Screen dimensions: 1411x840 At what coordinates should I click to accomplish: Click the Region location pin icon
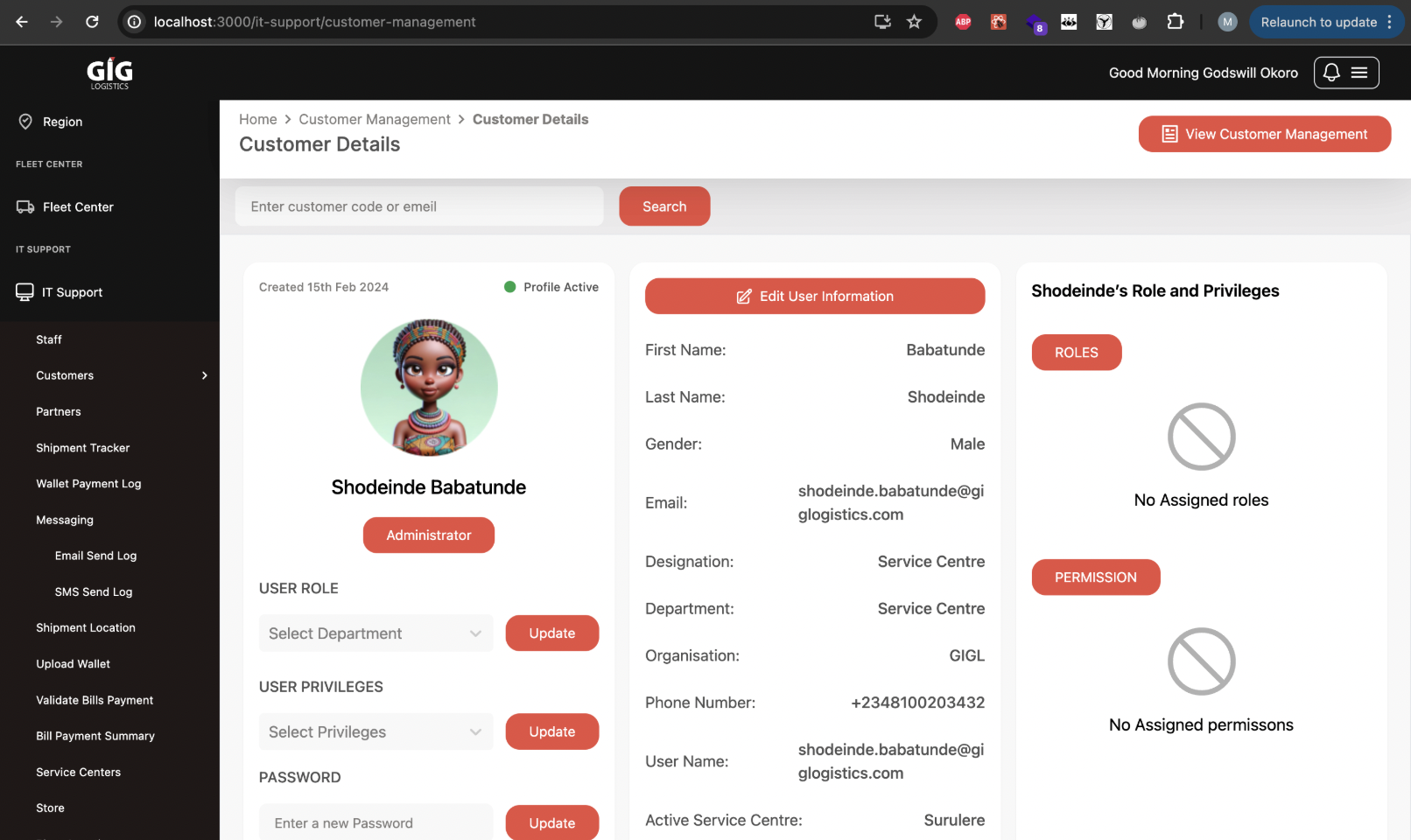point(25,122)
